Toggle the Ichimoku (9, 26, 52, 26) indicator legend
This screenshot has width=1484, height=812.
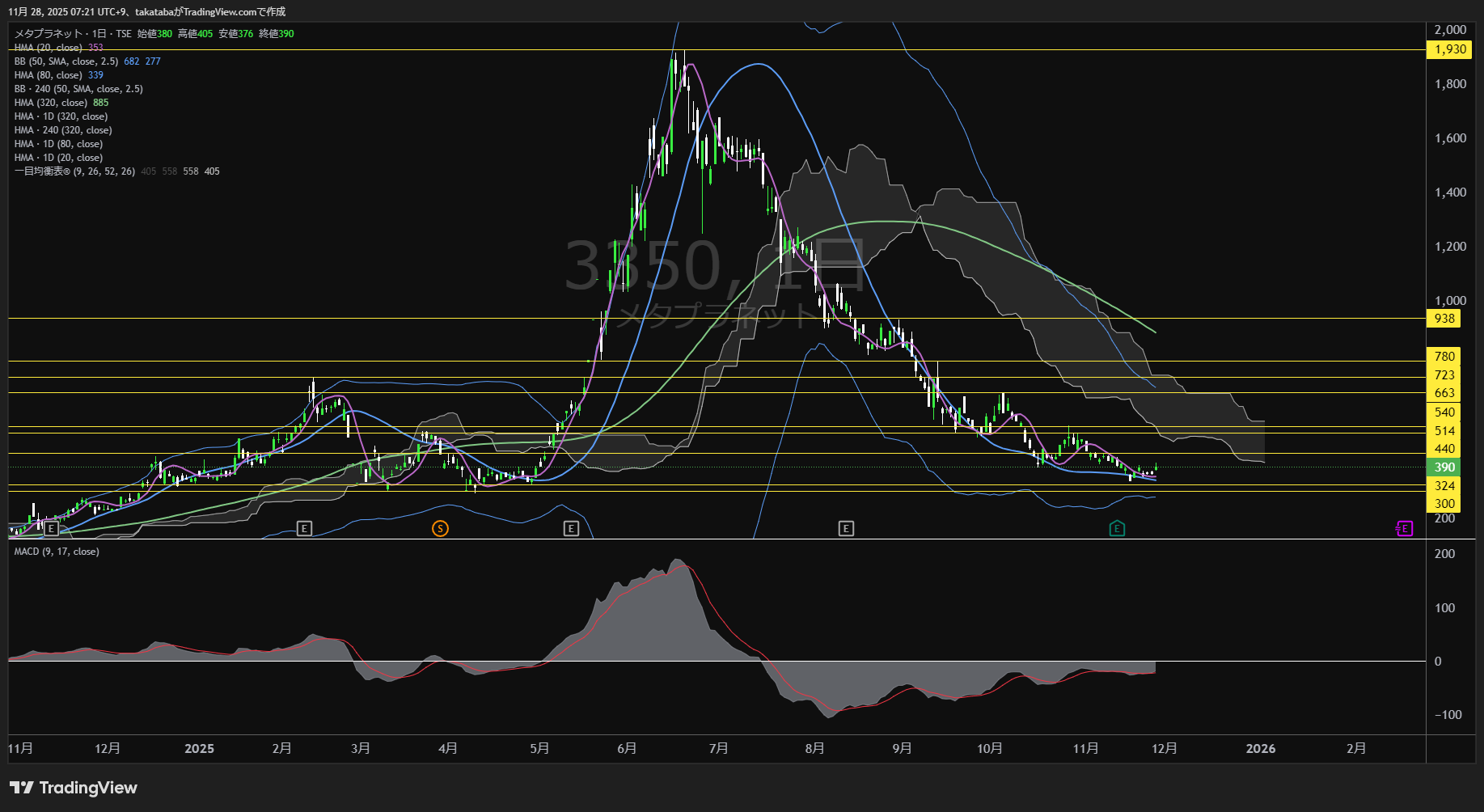[74, 171]
